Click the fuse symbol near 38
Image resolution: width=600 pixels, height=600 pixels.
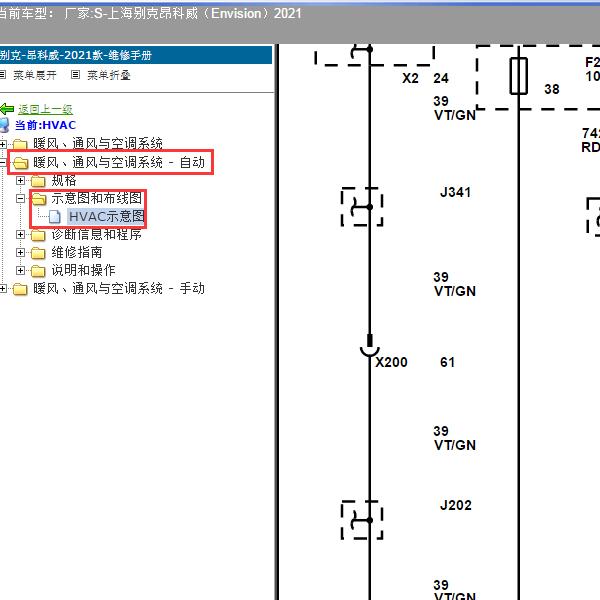click(x=518, y=76)
